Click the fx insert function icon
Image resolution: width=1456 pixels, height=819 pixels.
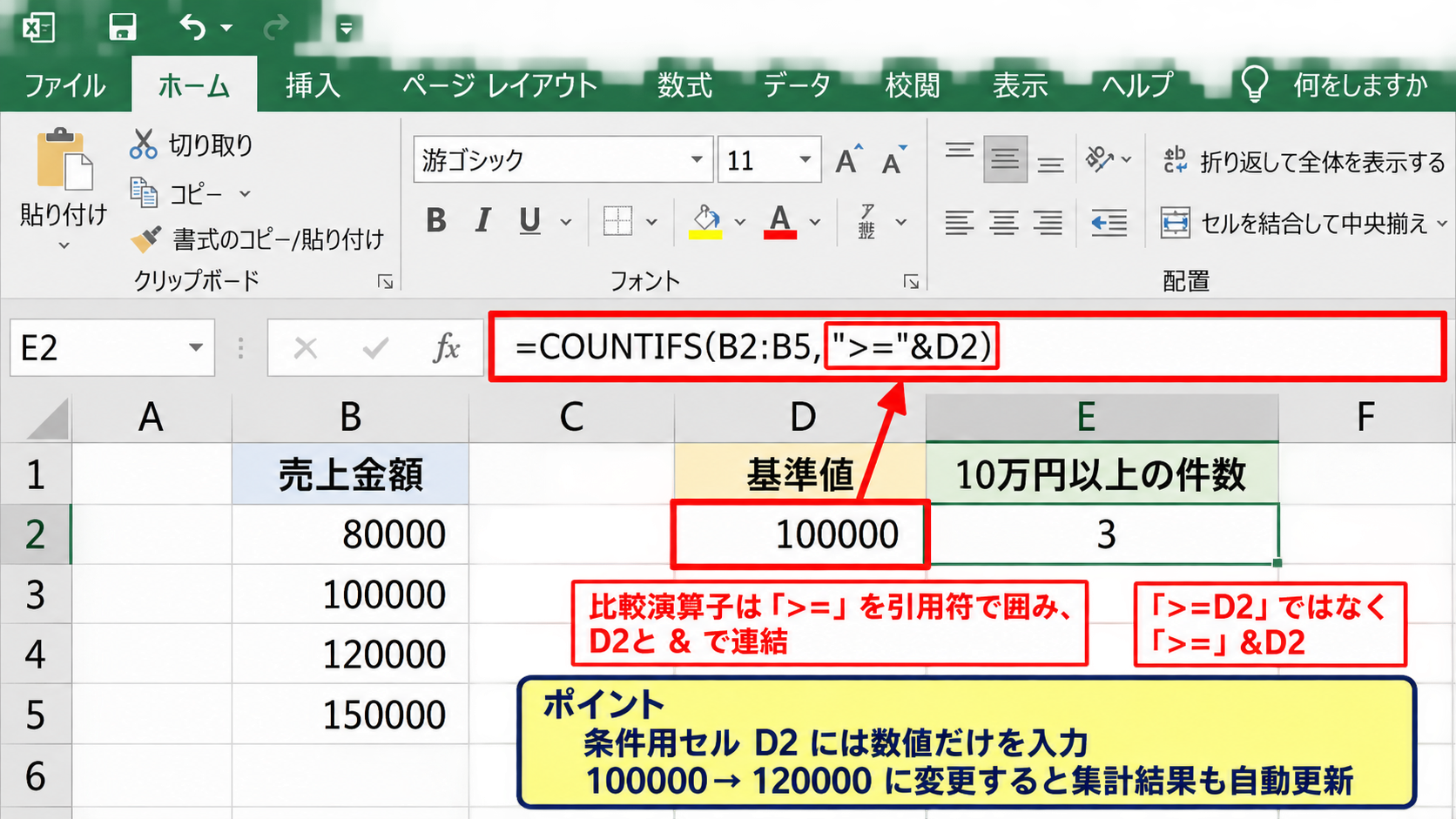(446, 348)
